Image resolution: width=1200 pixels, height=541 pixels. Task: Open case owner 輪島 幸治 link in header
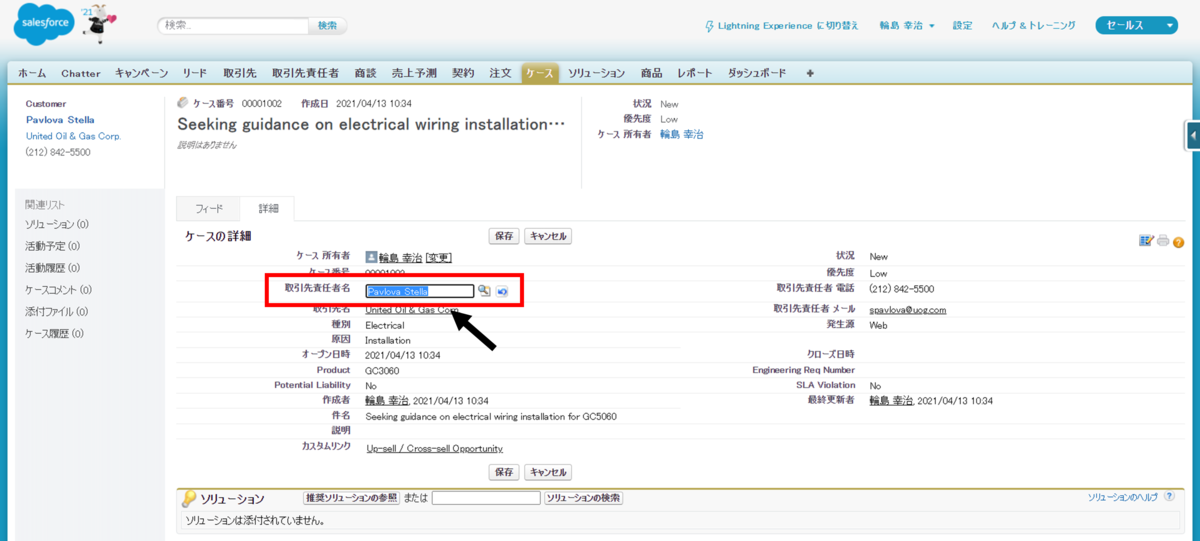point(682,134)
